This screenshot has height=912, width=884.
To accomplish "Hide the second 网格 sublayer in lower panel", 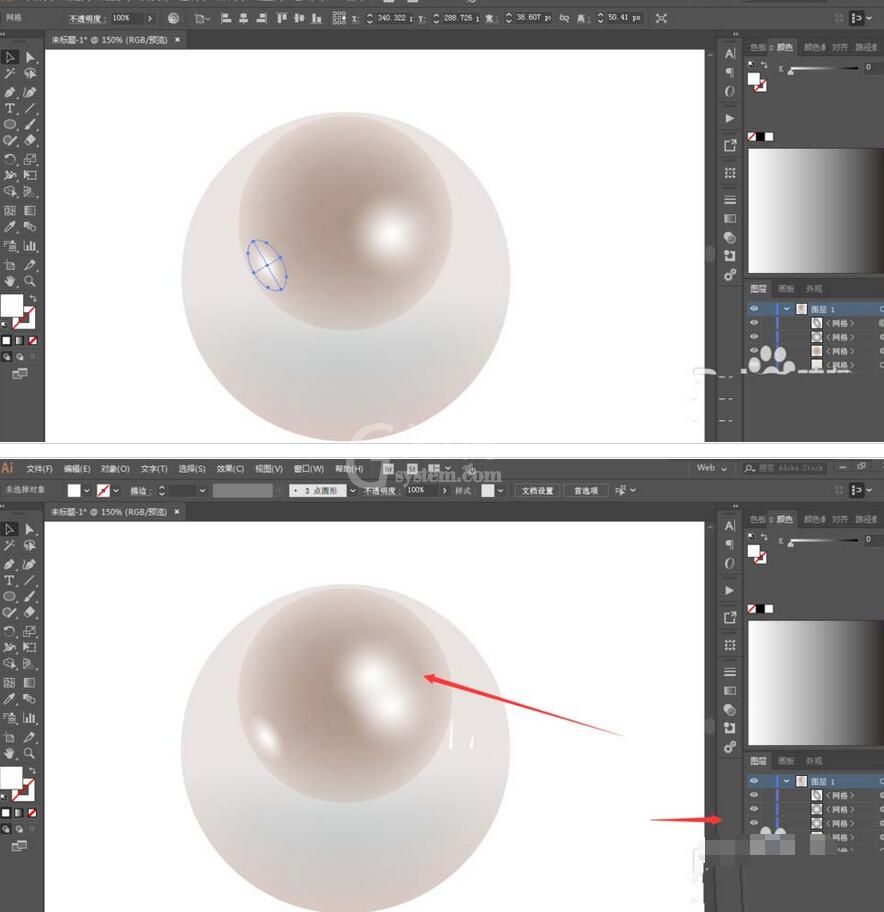I will 754,809.
